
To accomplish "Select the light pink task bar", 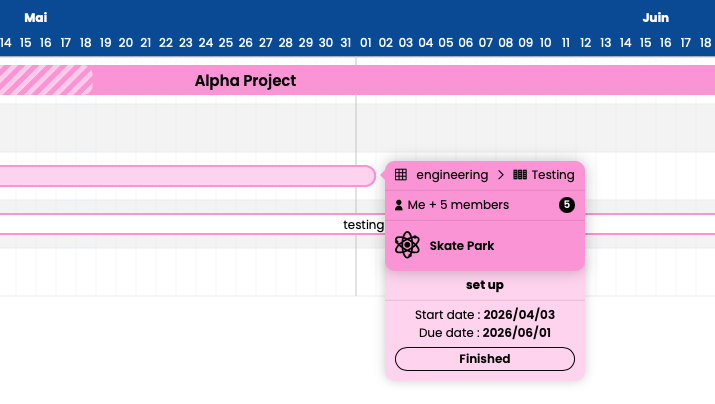I will point(187,176).
